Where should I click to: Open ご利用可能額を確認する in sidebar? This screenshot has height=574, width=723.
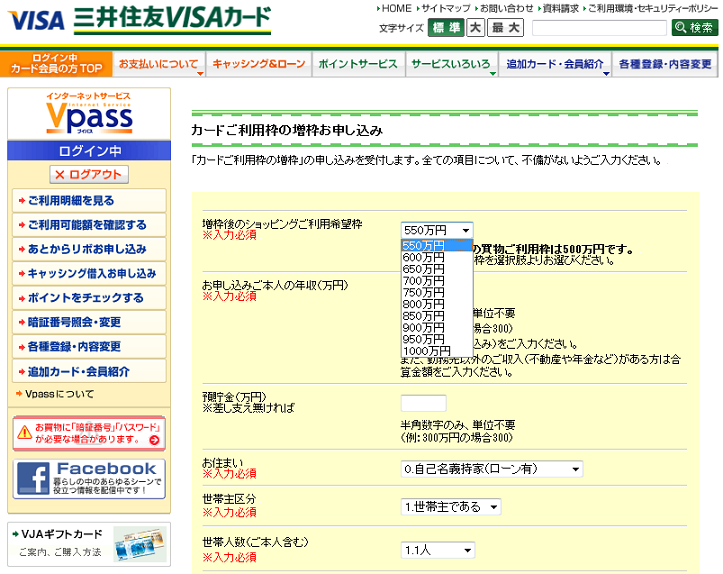click(x=89, y=225)
